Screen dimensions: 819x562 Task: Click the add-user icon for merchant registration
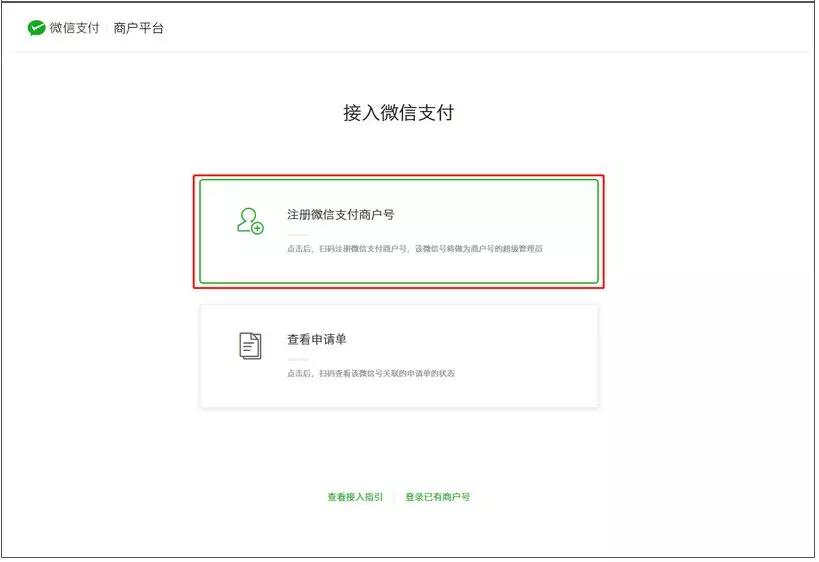pos(250,221)
